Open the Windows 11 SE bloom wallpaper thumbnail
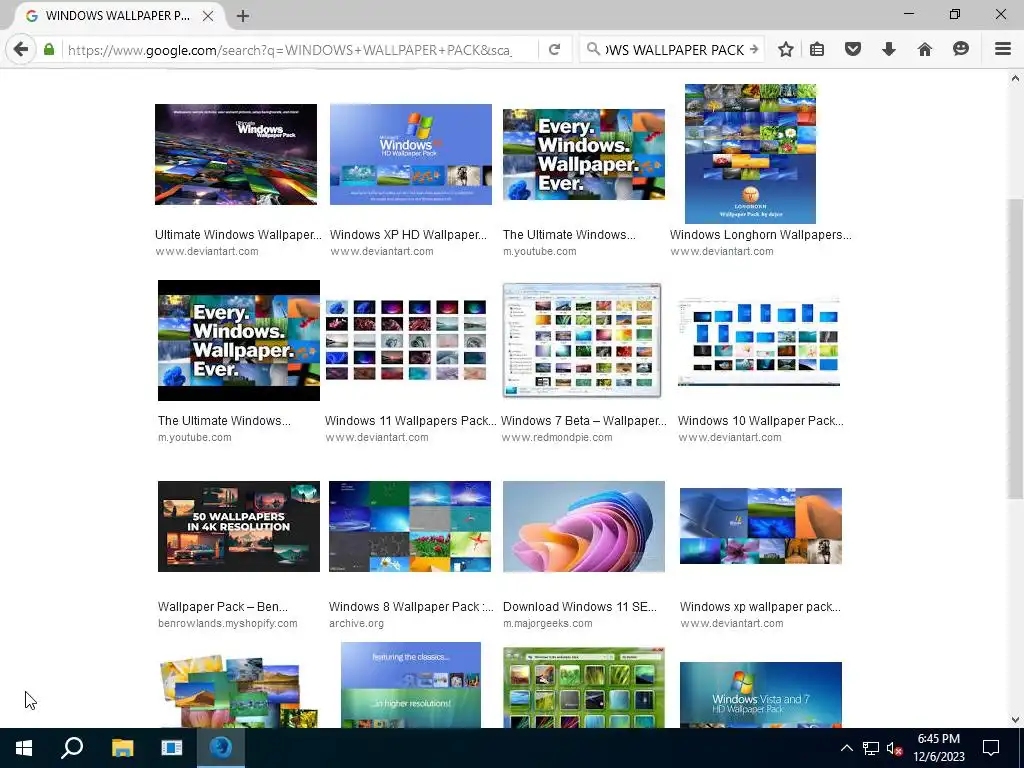 point(584,526)
